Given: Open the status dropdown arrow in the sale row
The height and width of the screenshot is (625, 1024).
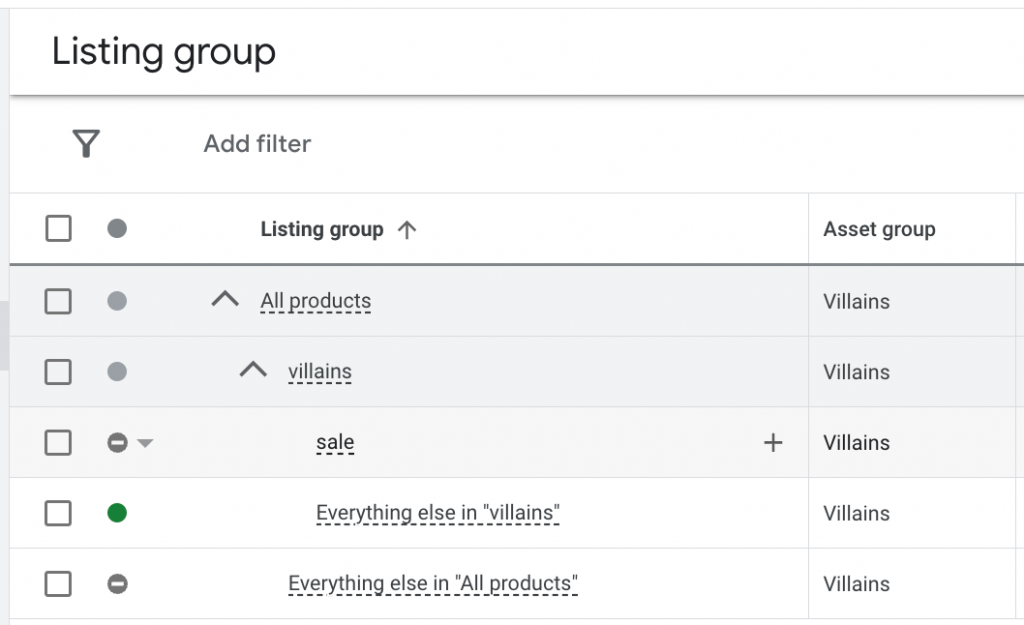Looking at the screenshot, I should pos(145,443).
